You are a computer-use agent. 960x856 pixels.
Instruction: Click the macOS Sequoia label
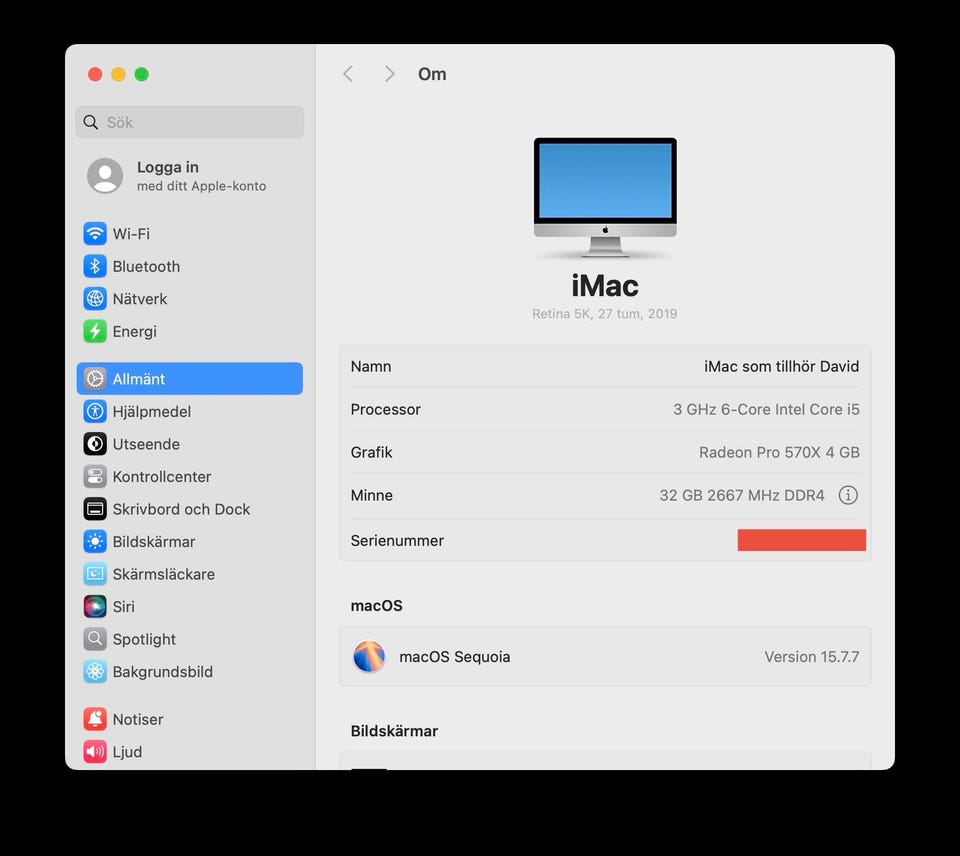[x=454, y=656]
